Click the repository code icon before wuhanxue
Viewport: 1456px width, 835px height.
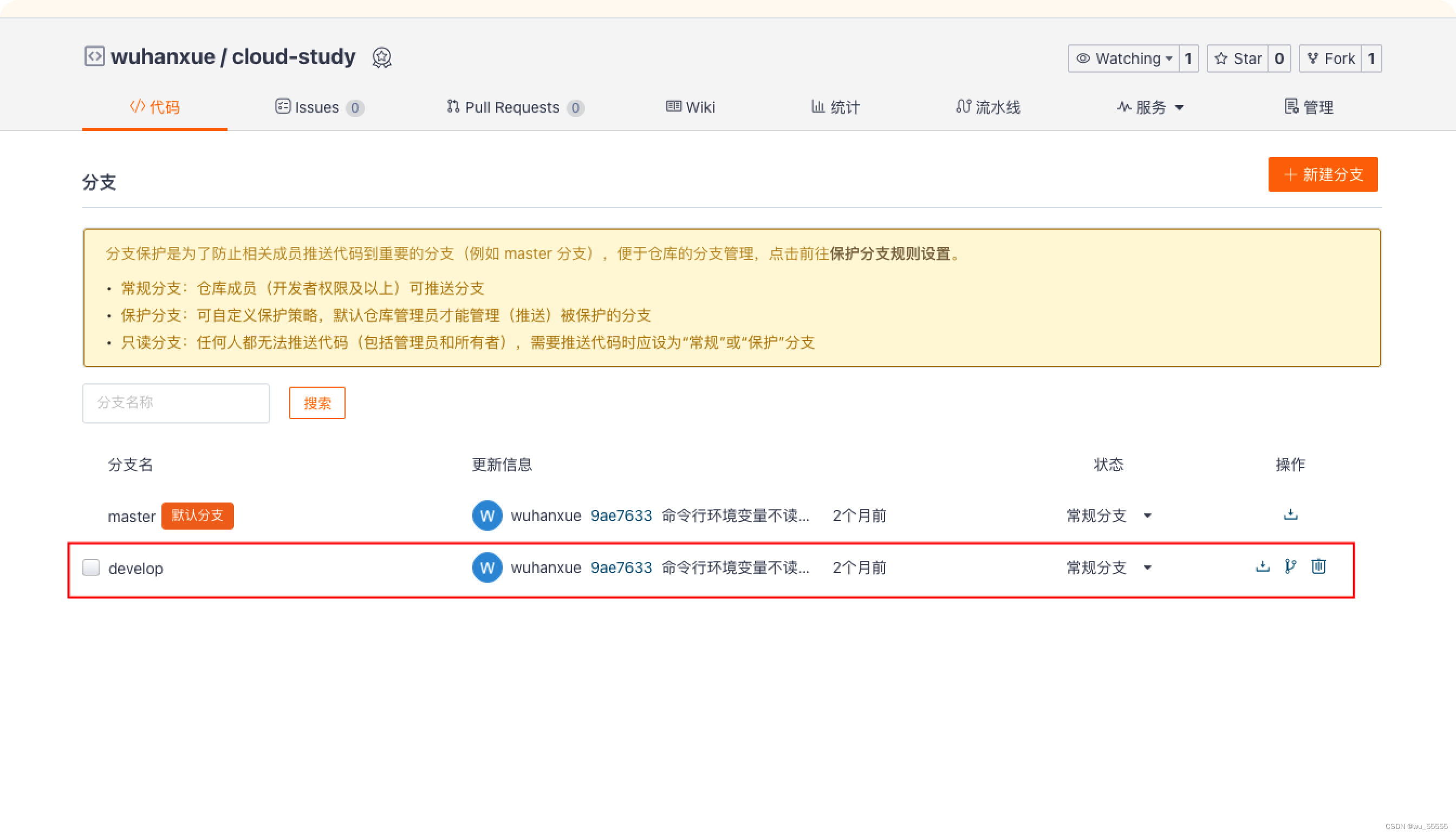coord(94,56)
